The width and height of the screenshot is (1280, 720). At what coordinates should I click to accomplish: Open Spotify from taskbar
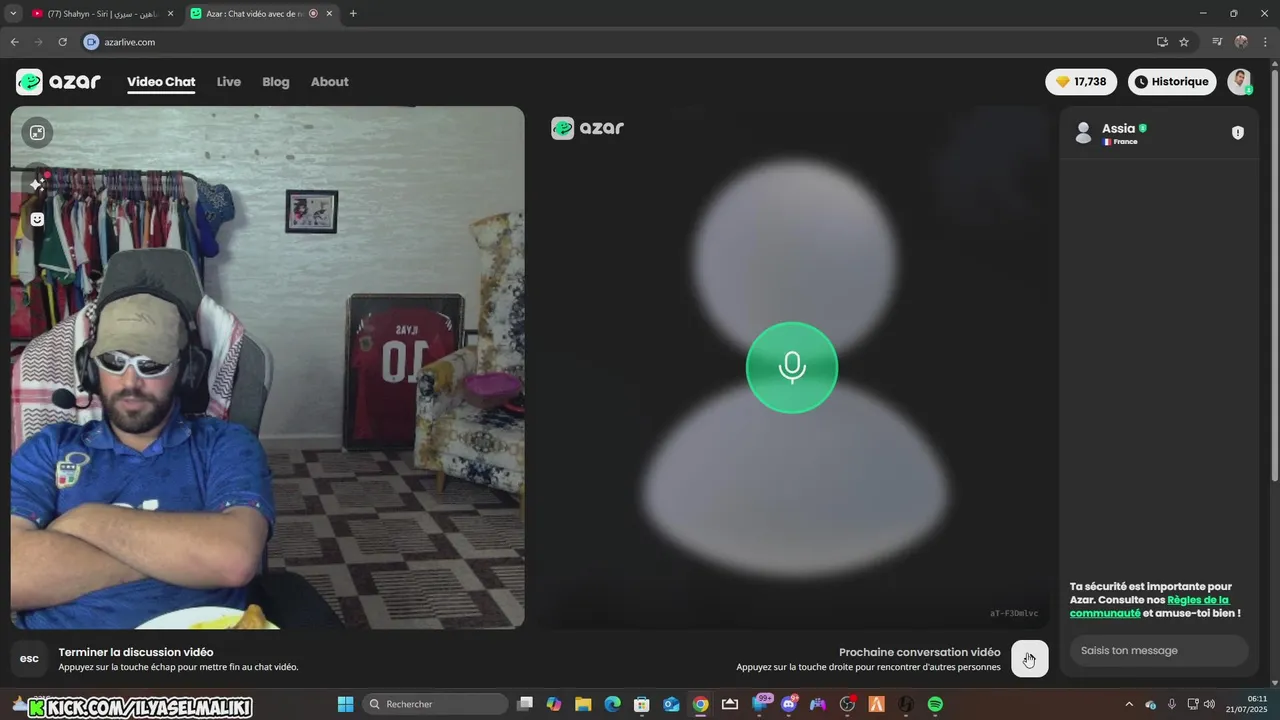935,704
